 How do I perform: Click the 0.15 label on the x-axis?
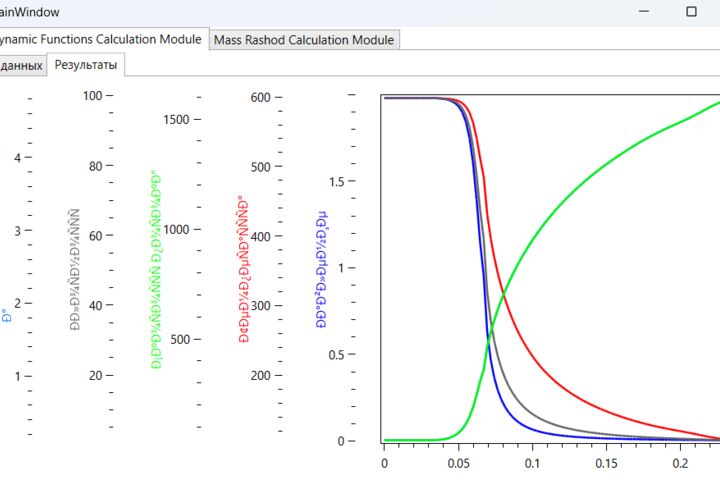[606, 463]
